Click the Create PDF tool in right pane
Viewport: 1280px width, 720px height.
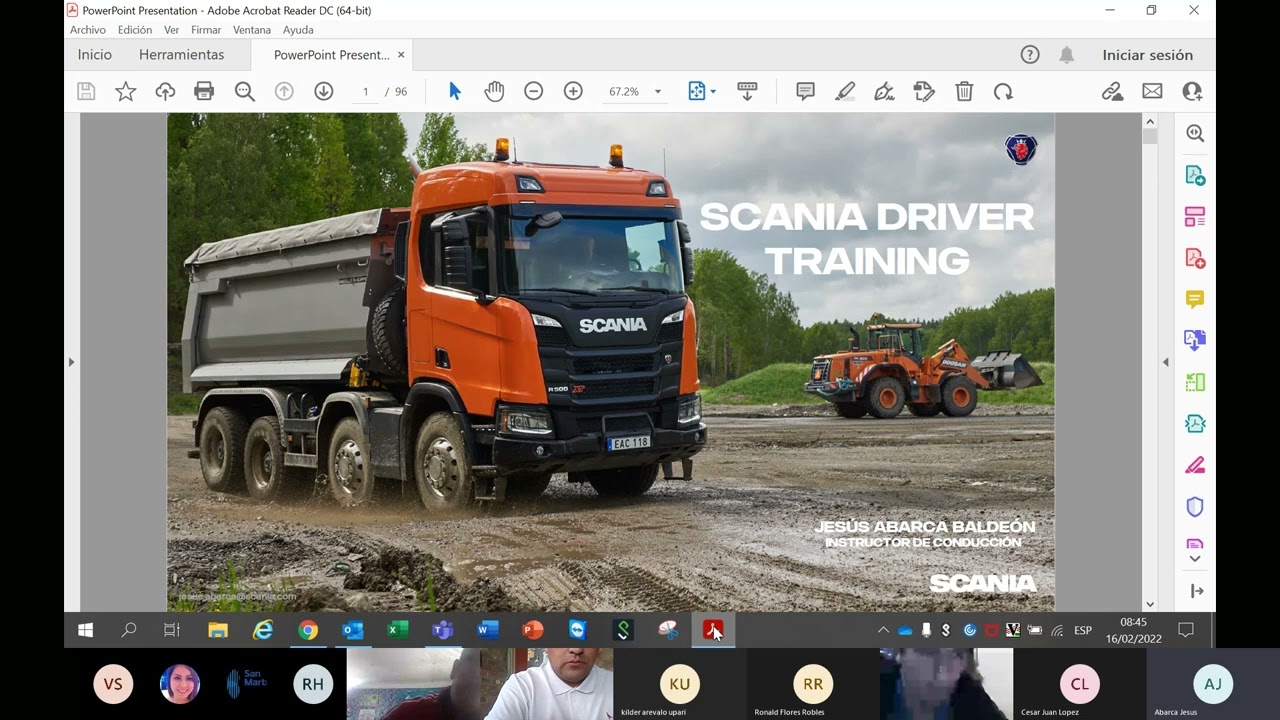[1195, 258]
